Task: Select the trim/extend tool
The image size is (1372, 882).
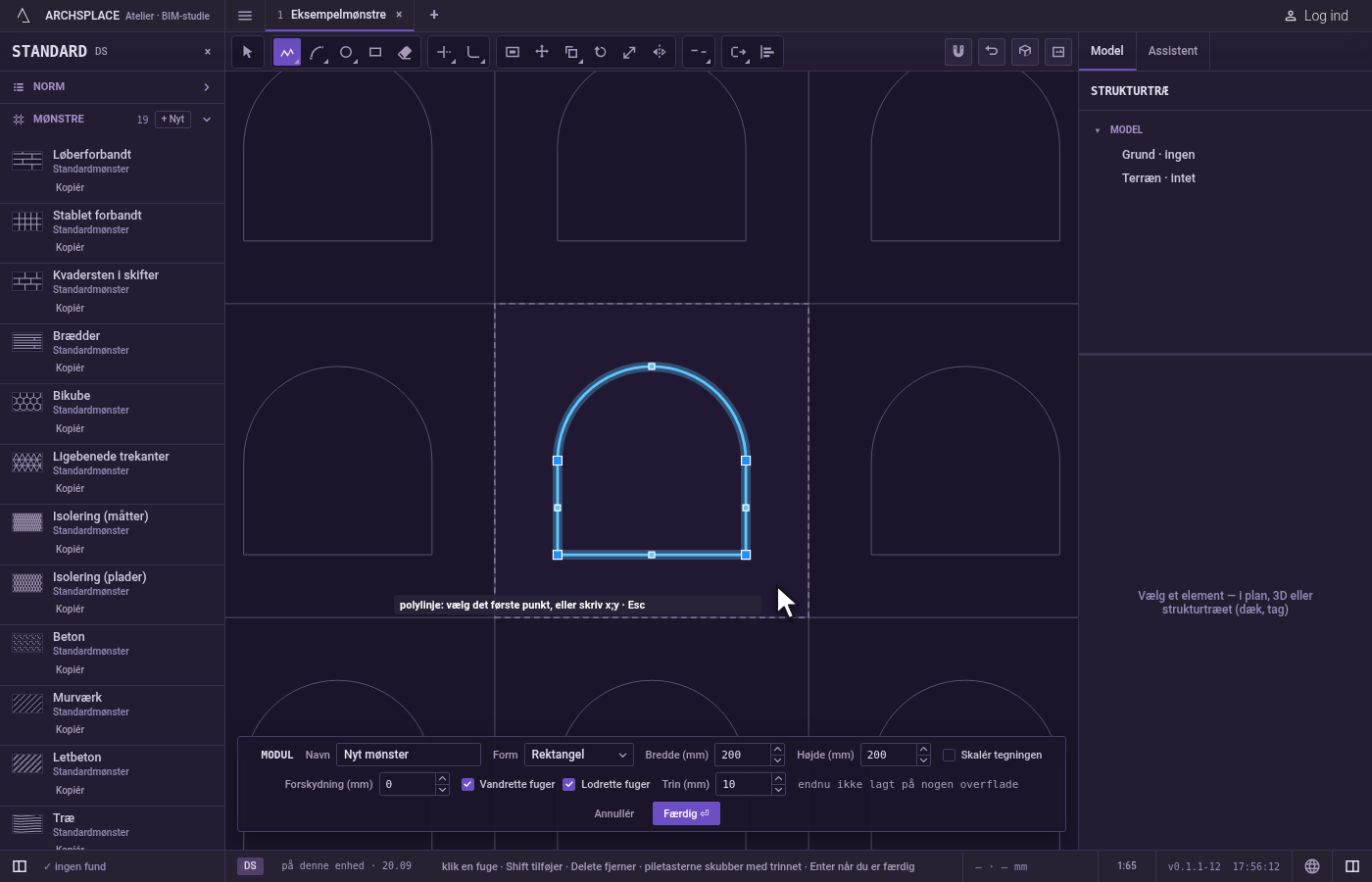Action: [444, 52]
